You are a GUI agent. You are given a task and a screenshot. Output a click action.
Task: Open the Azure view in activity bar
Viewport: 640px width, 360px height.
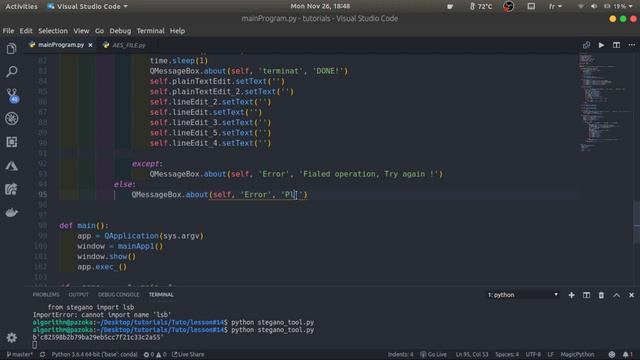[x=11, y=165]
